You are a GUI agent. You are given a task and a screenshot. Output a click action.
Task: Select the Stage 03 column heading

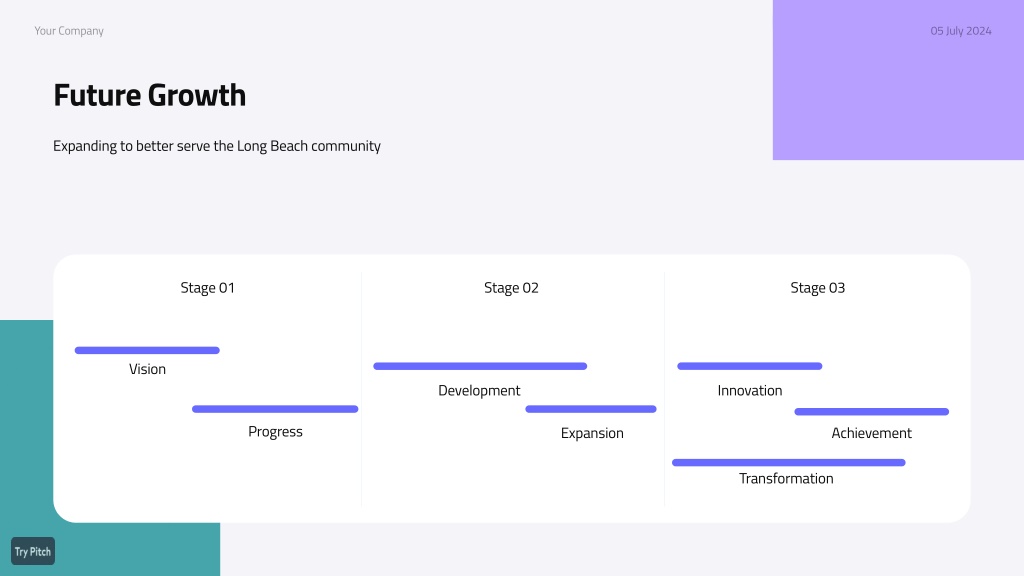pos(818,287)
